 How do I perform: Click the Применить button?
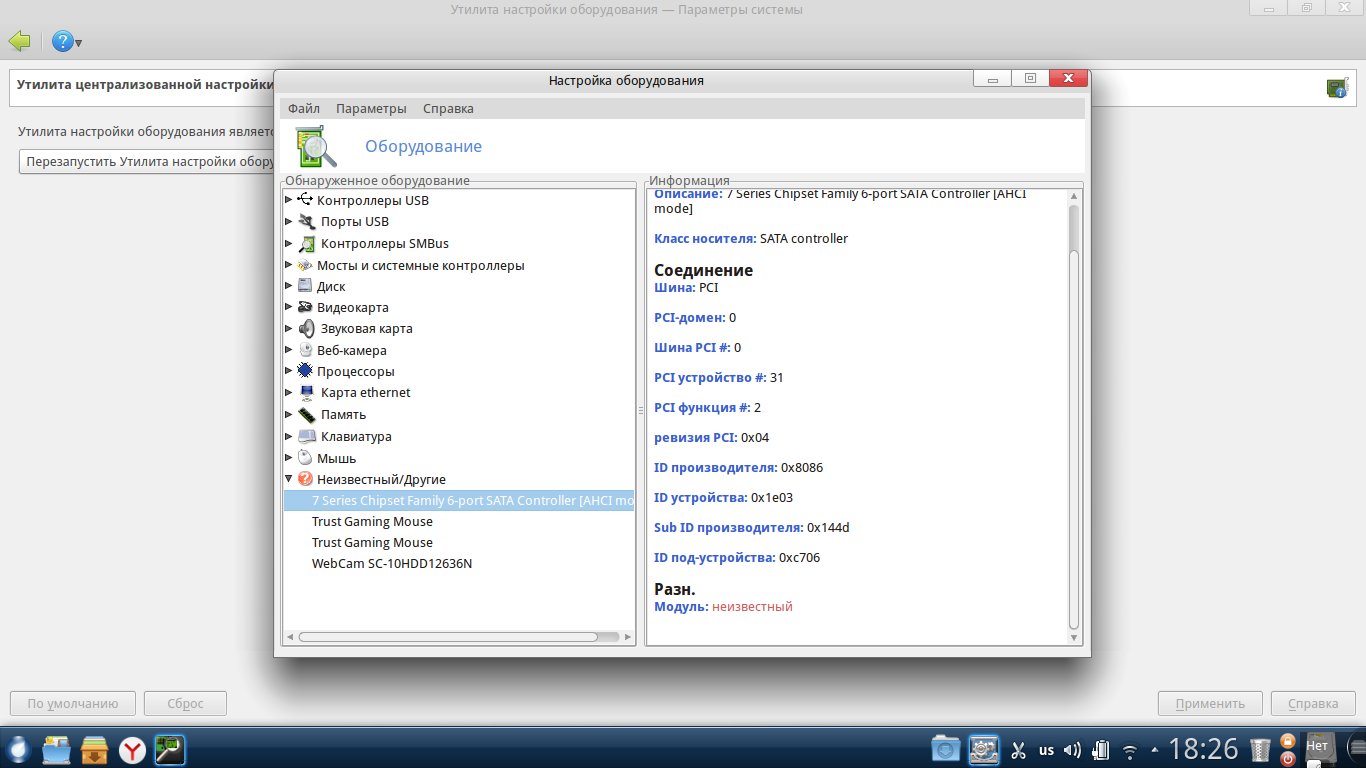pyautogui.click(x=1210, y=703)
